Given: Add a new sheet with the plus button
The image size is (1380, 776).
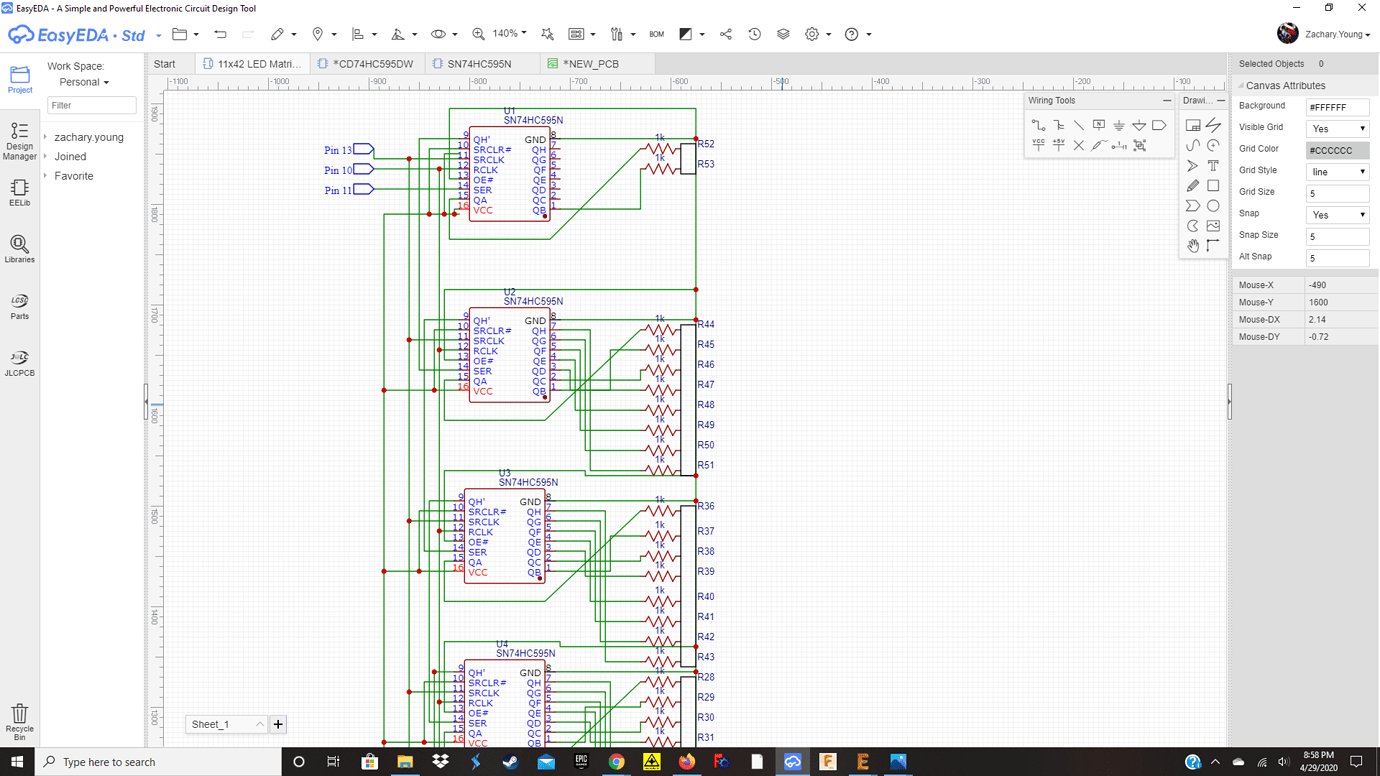Looking at the screenshot, I should point(278,724).
